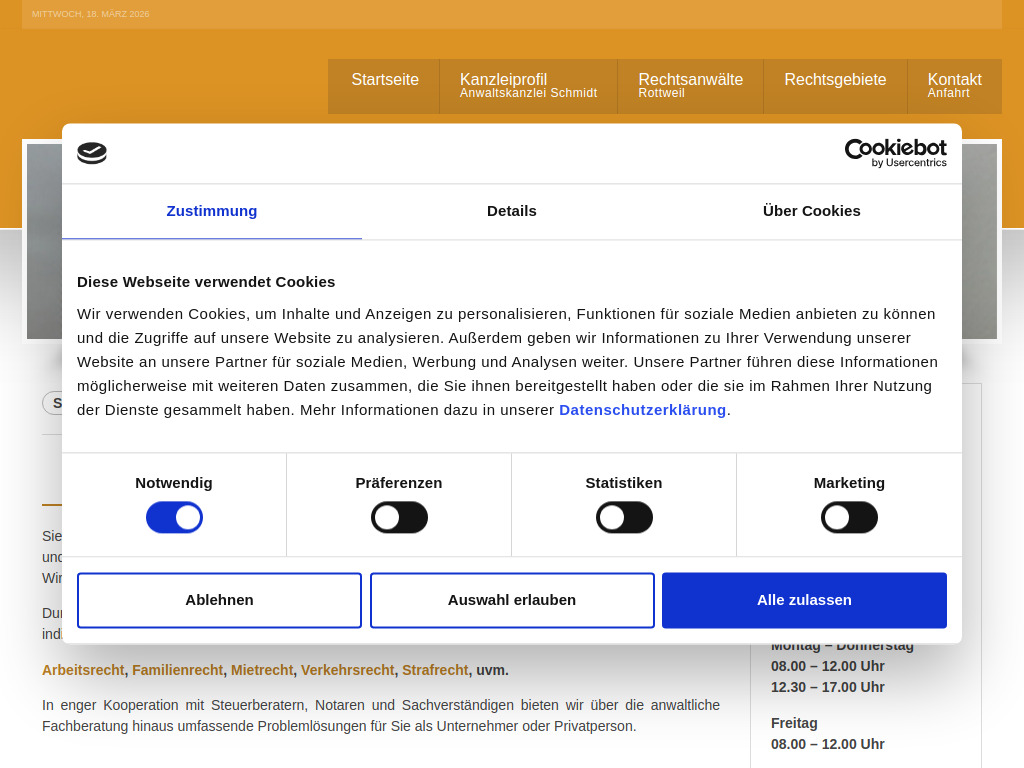Enable the Präferenzen cookies toggle
The image size is (1024, 768).
pyautogui.click(x=399, y=517)
